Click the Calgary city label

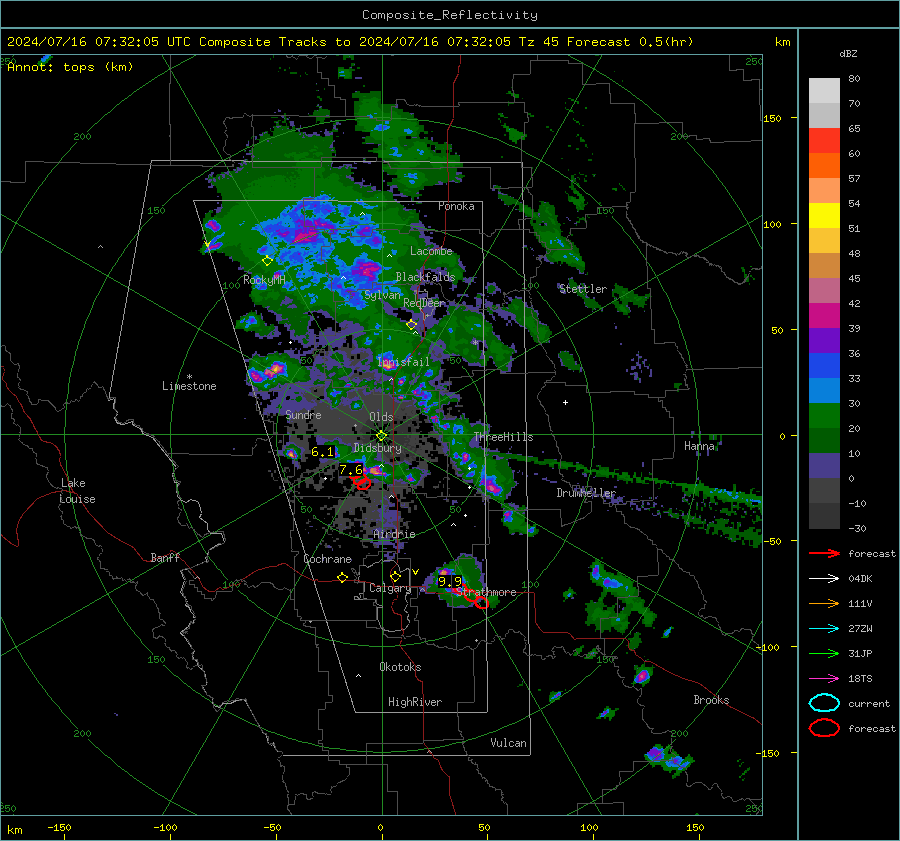pos(390,588)
